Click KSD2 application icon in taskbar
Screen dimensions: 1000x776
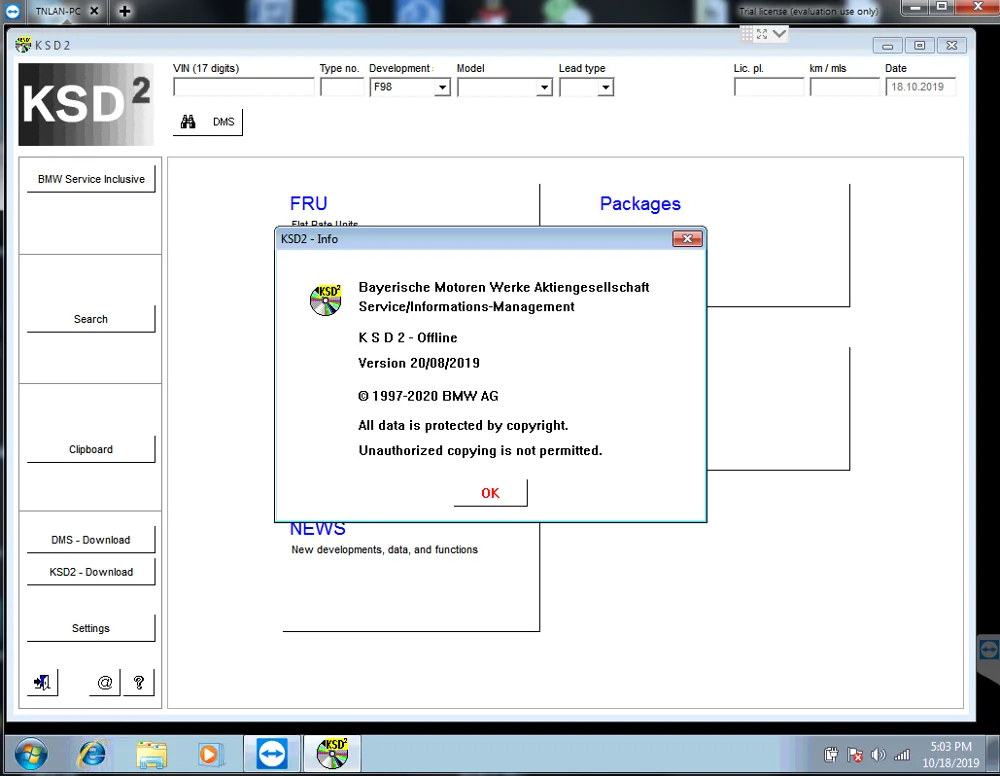332,754
